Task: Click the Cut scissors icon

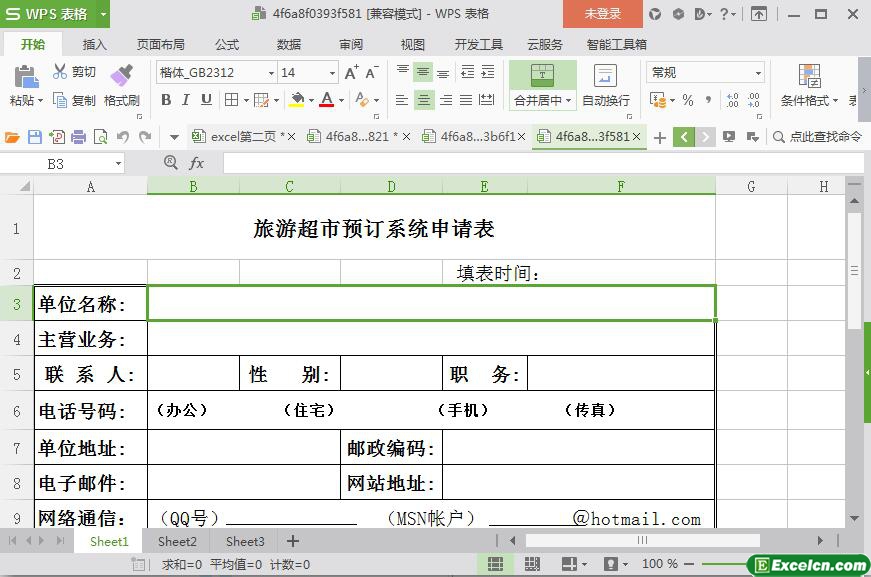Action: point(59,71)
